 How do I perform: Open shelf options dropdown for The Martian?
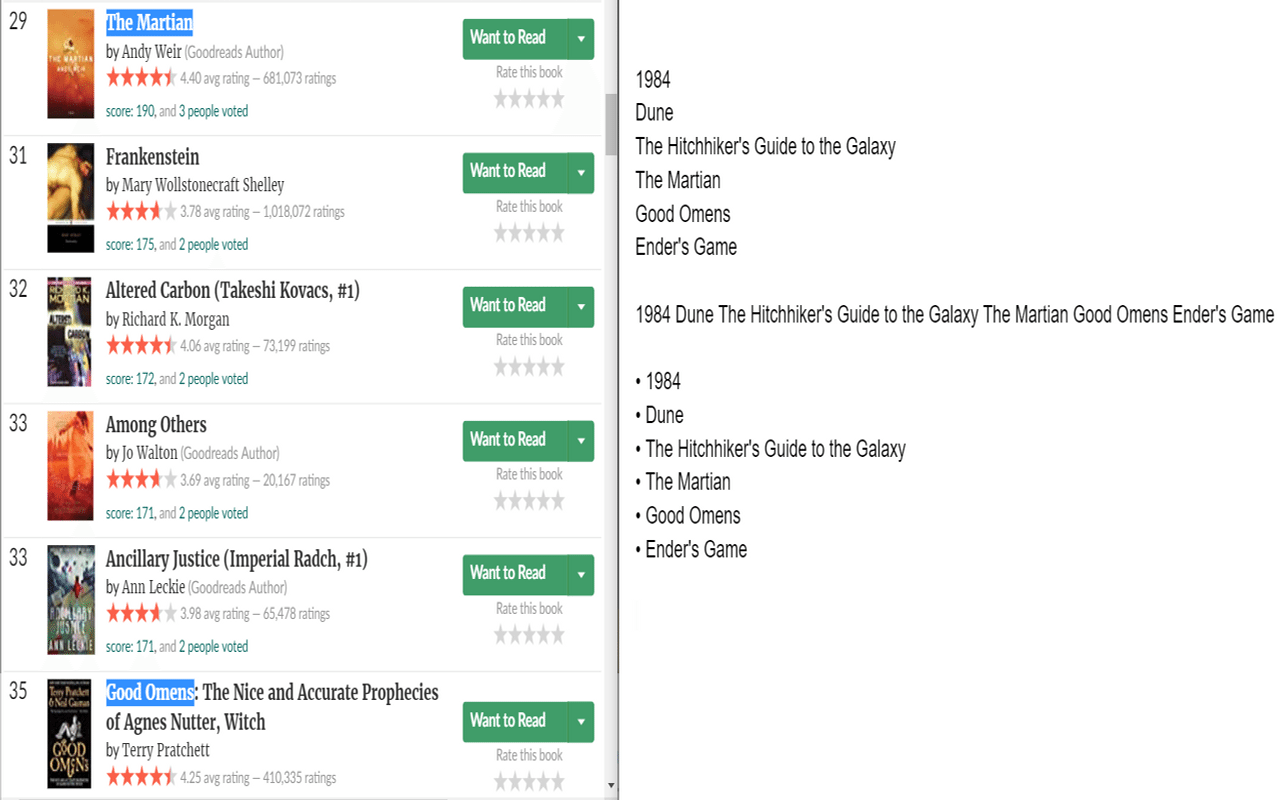coord(581,38)
